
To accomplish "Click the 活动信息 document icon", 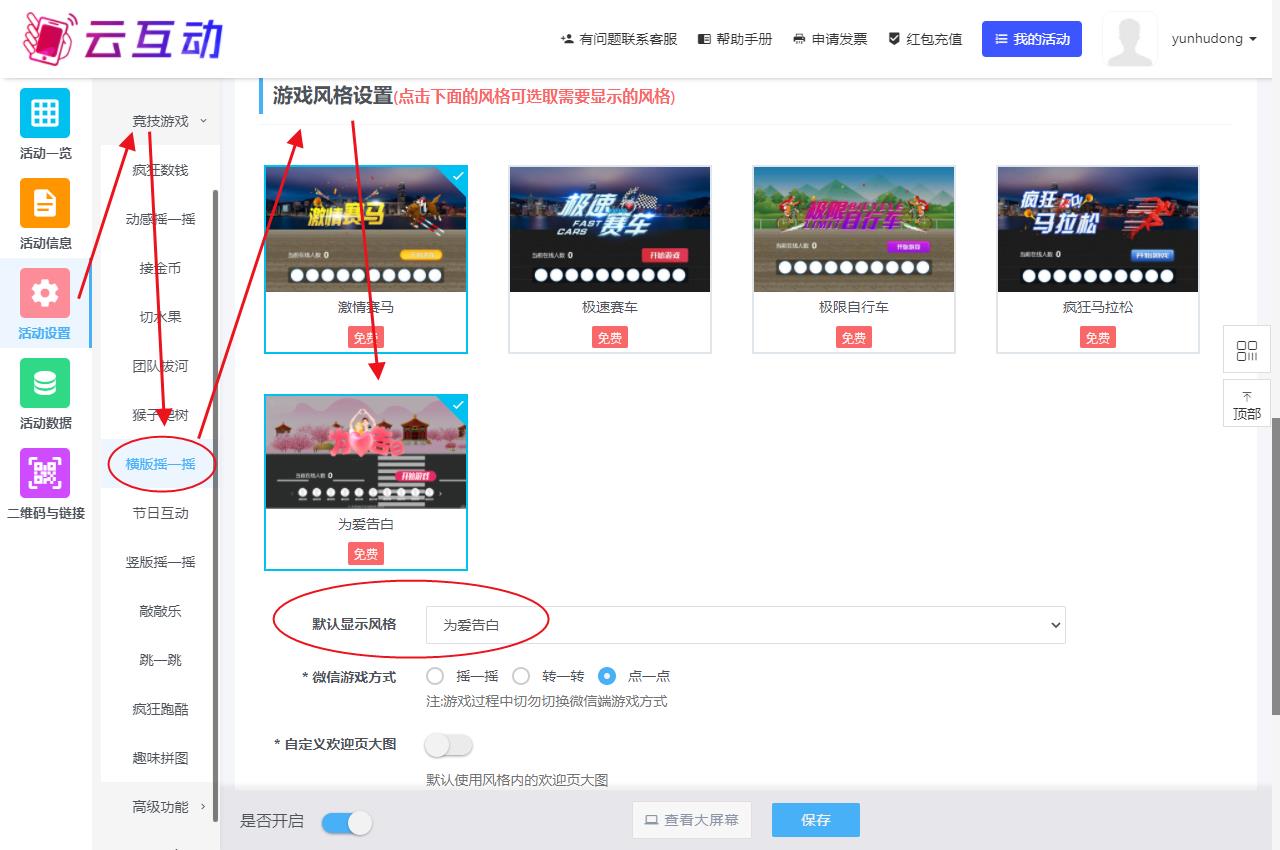I will [x=45, y=203].
